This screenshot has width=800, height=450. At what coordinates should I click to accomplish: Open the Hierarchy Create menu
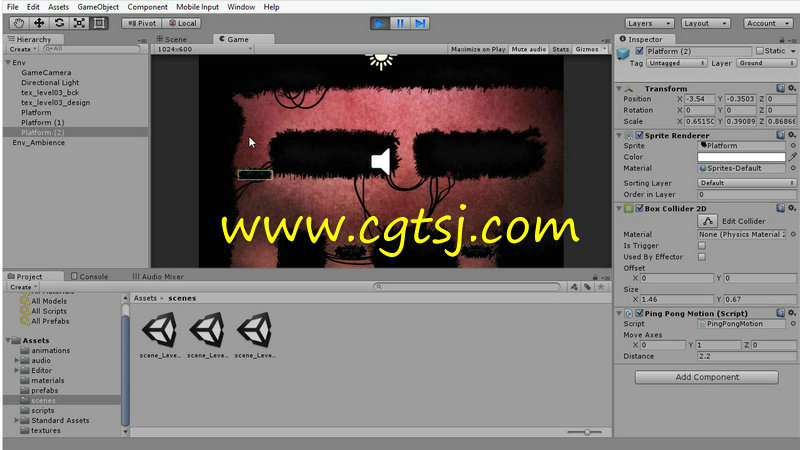(22, 49)
